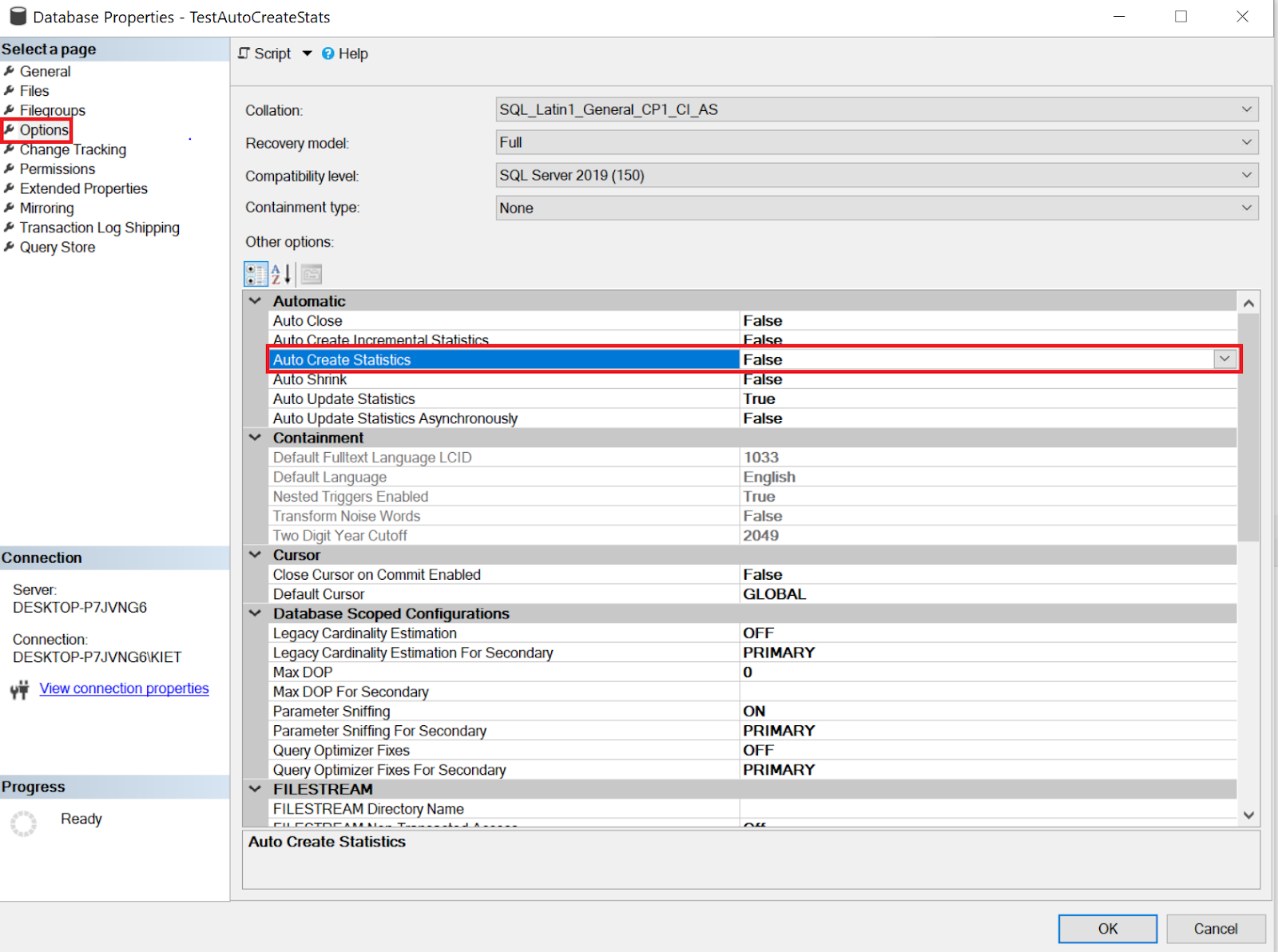
Task: Select Query Optimizer Fixes For Secondary row
Action: coord(752,770)
